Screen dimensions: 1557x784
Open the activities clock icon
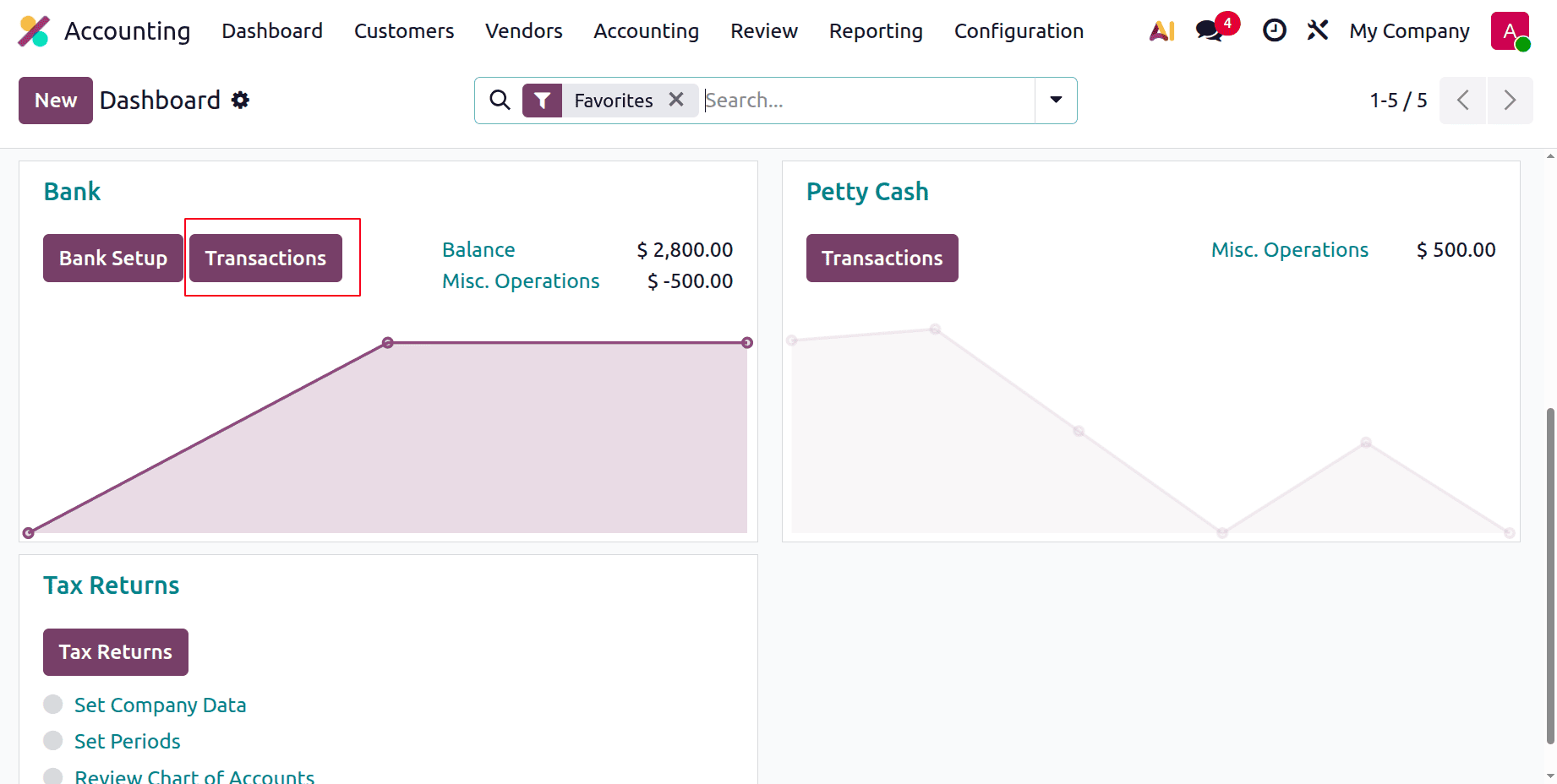pos(1274,31)
